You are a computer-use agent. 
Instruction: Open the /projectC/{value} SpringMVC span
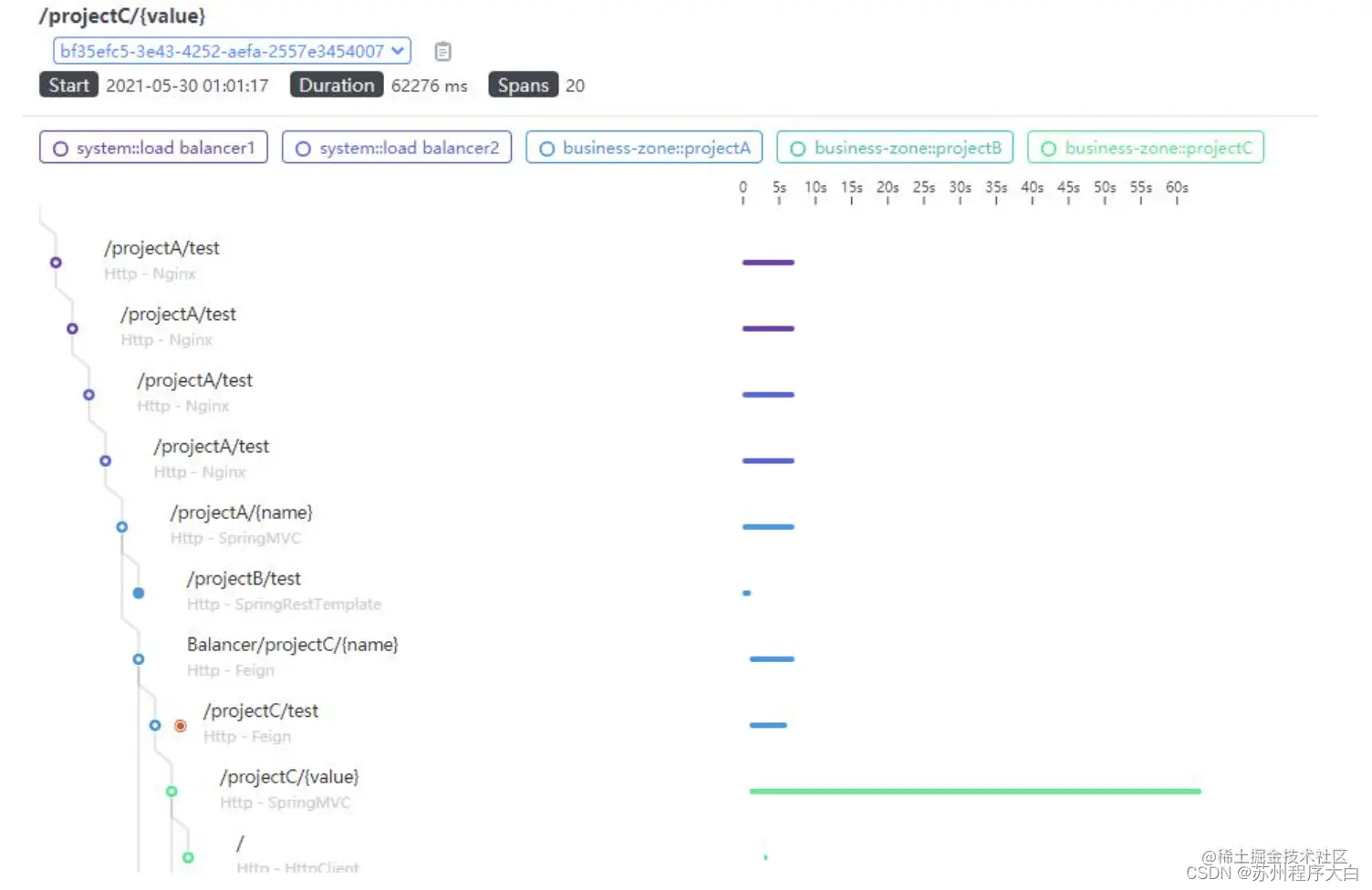point(290,789)
